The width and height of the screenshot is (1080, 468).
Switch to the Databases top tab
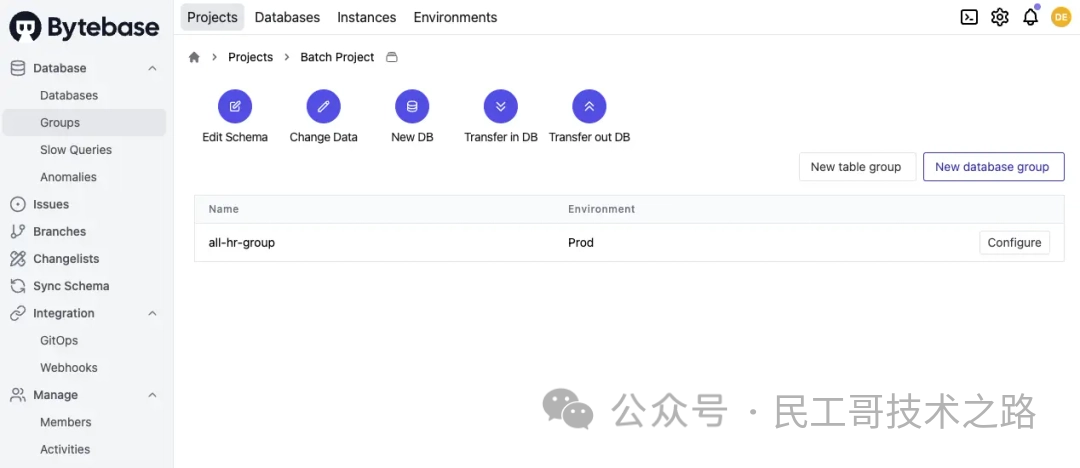pos(287,17)
